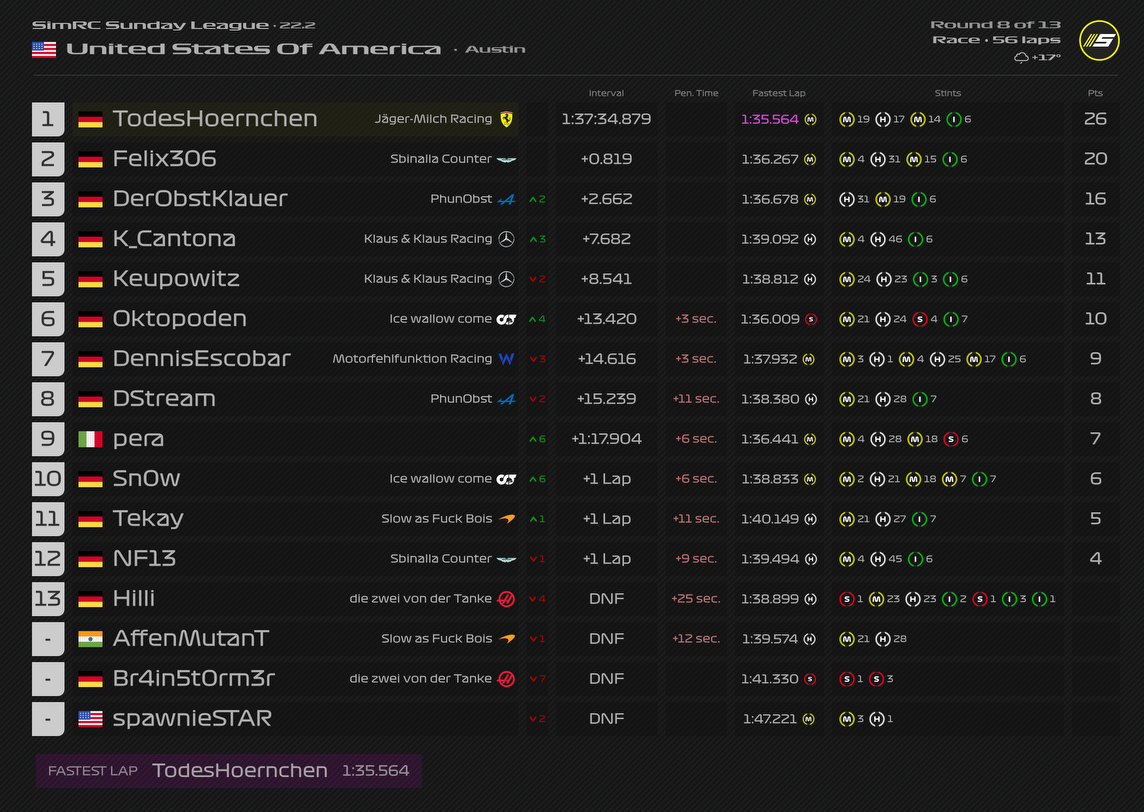Click the Ferrari logo beside Jäger-Milch Racing

pos(509,119)
